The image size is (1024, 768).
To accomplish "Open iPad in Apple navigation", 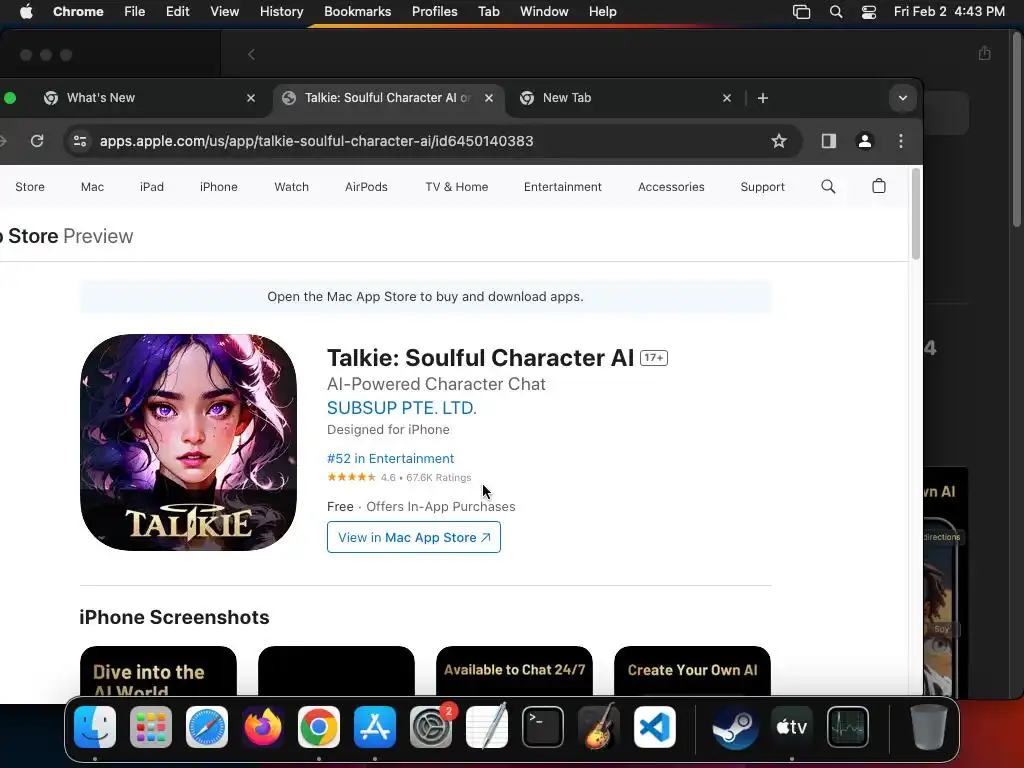I will point(152,187).
